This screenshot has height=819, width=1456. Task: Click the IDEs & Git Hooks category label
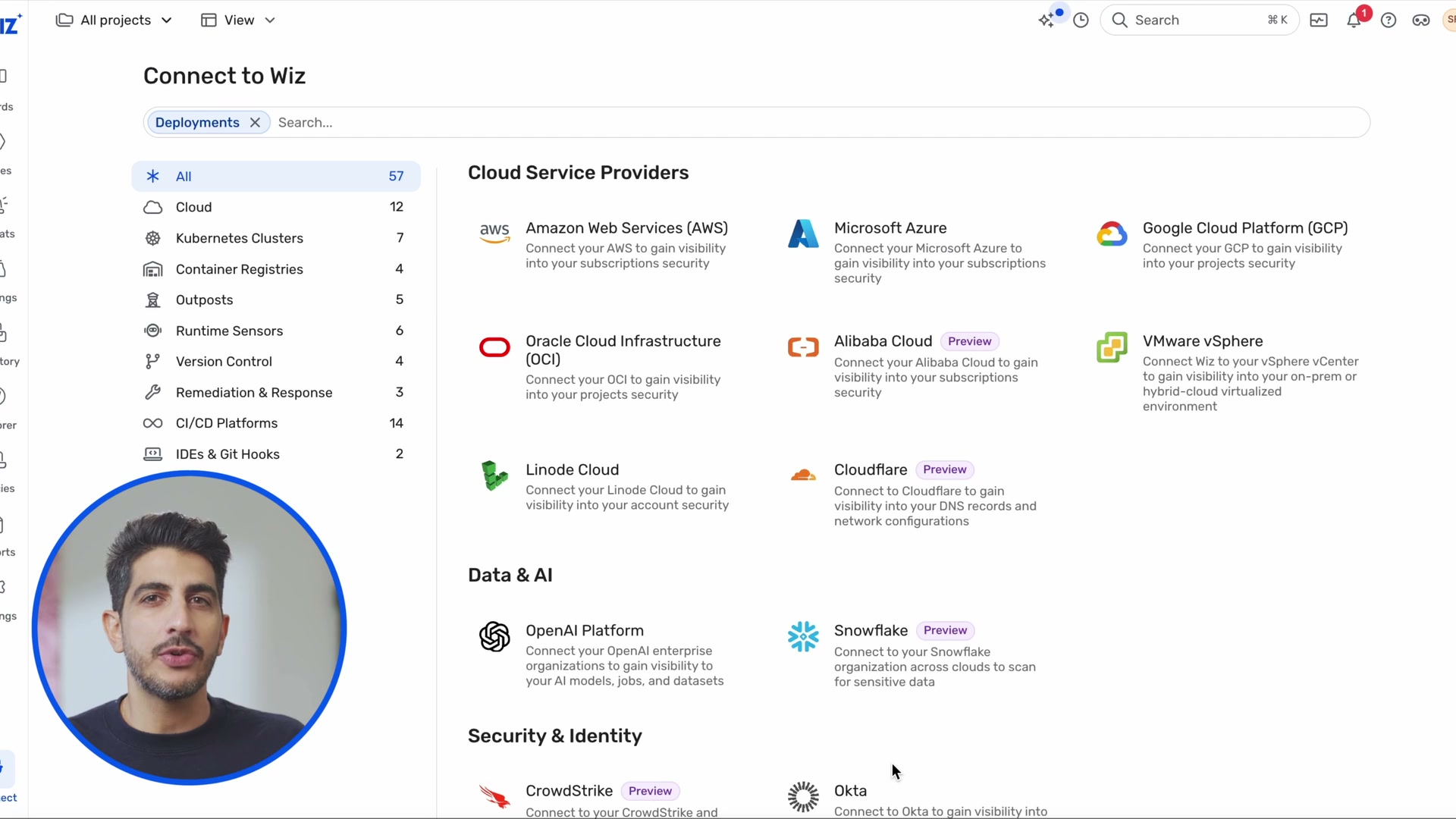pyautogui.click(x=227, y=454)
